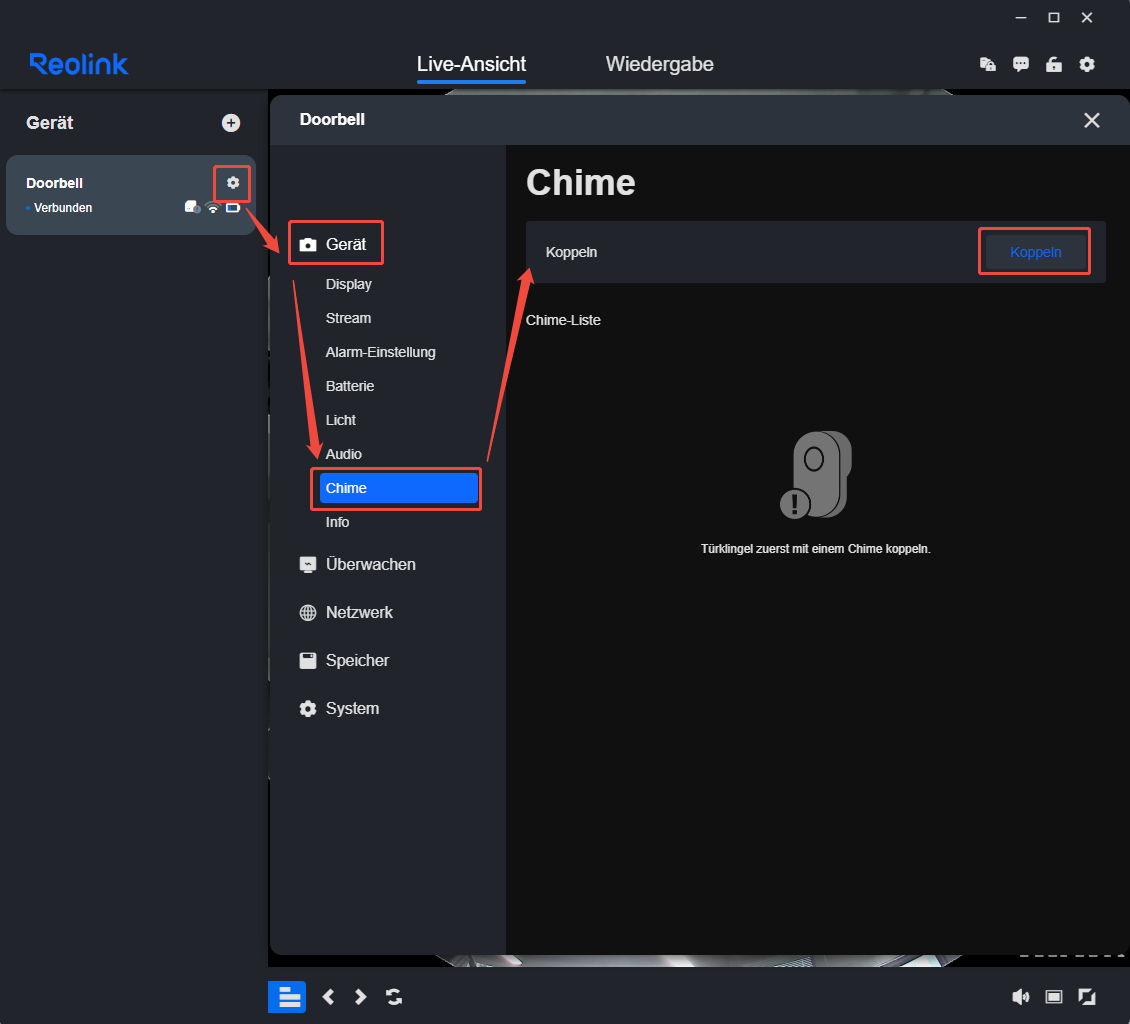
Task: Add a new device with plus icon
Action: point(231,123)
